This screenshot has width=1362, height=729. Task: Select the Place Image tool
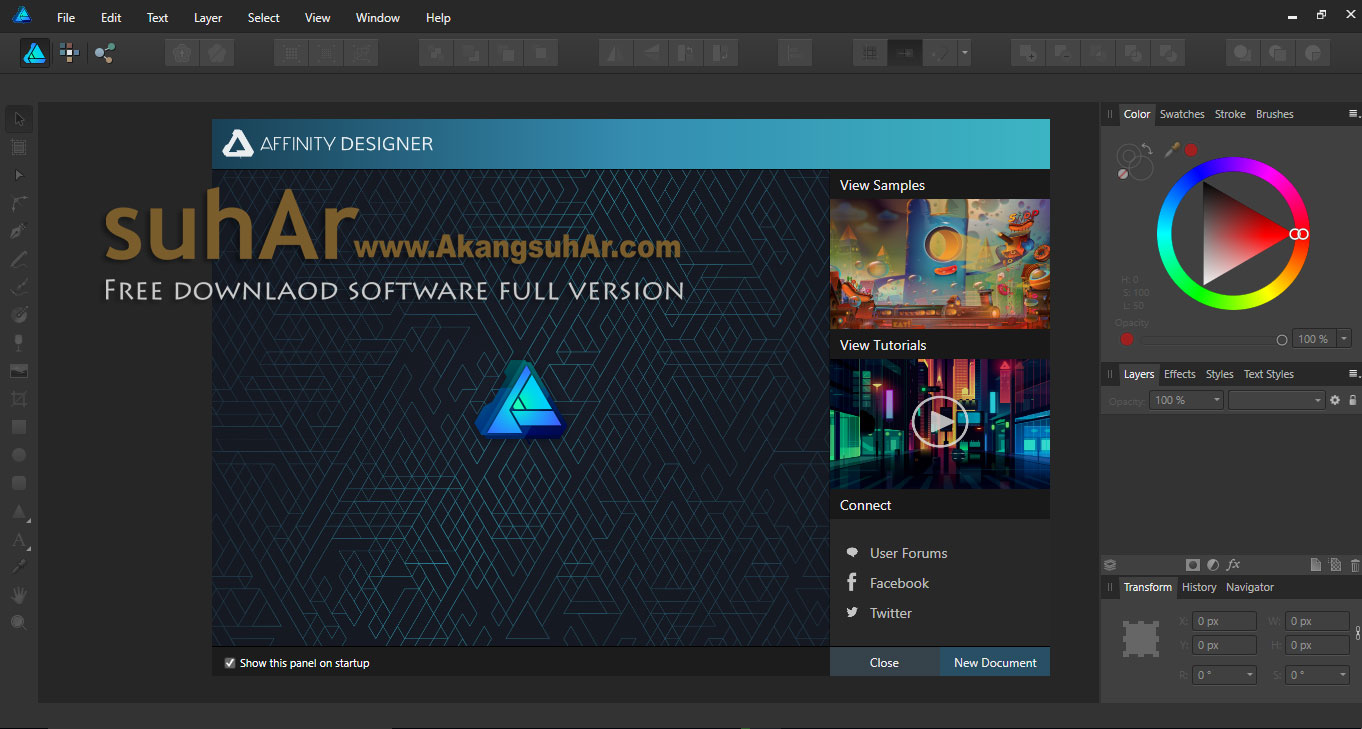tap(19, 371)
